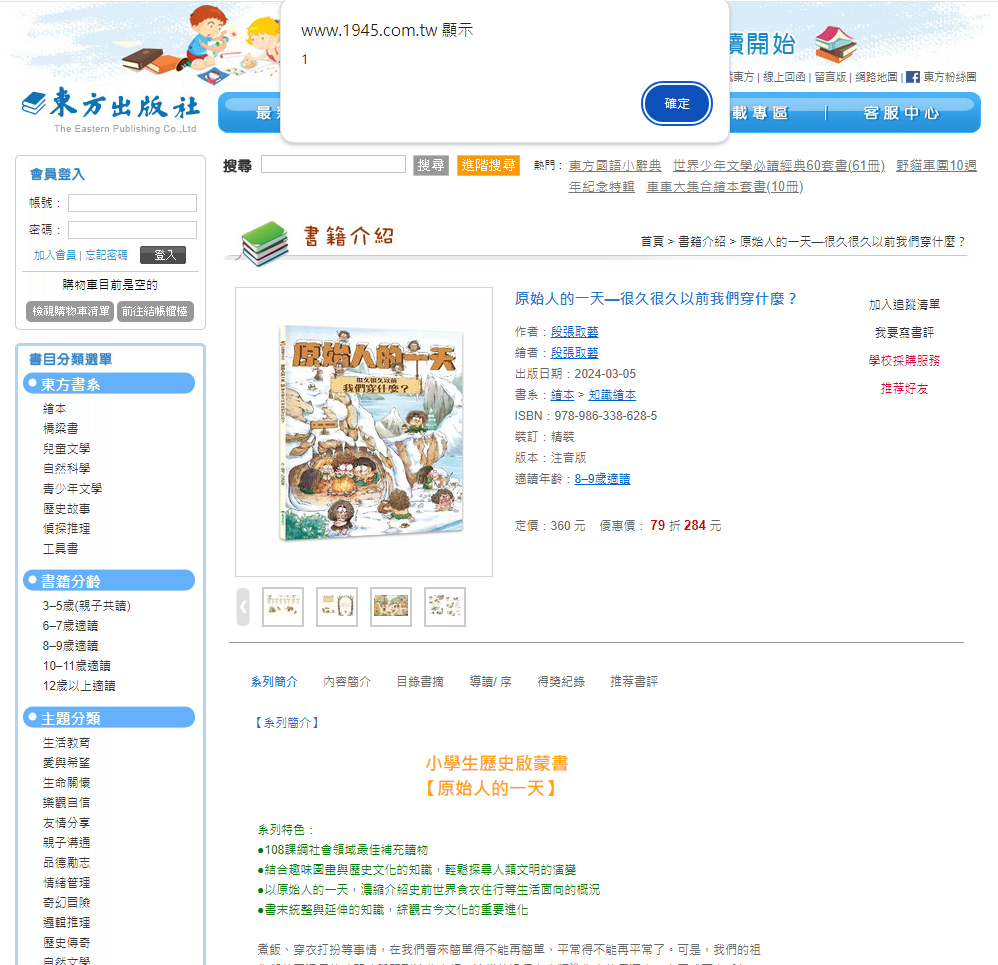Open 書籍介紹 breadcrumb link

[701, 242]
